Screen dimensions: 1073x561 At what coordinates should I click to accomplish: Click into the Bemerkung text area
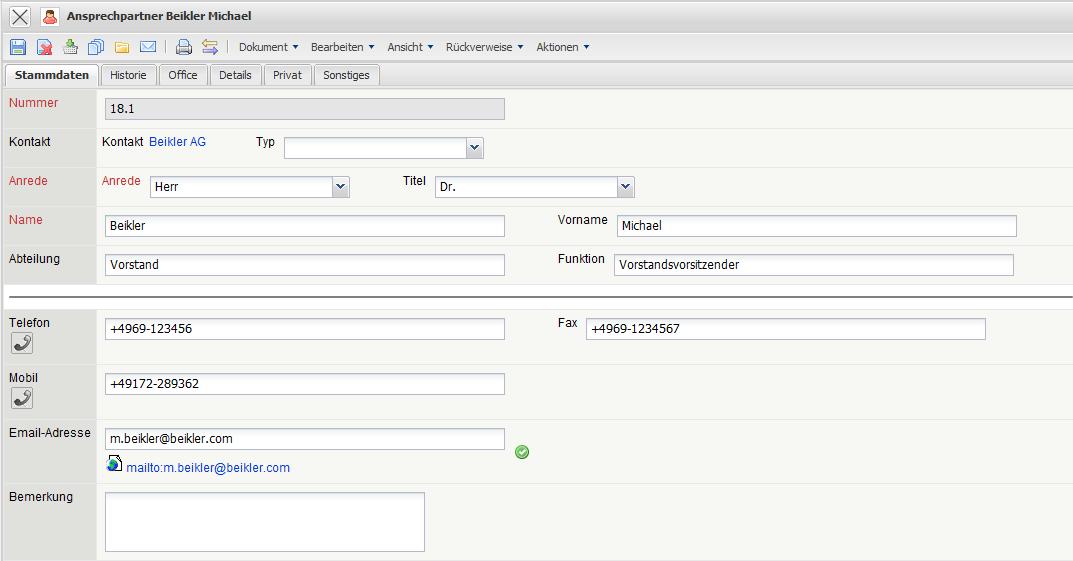point(264,521)
